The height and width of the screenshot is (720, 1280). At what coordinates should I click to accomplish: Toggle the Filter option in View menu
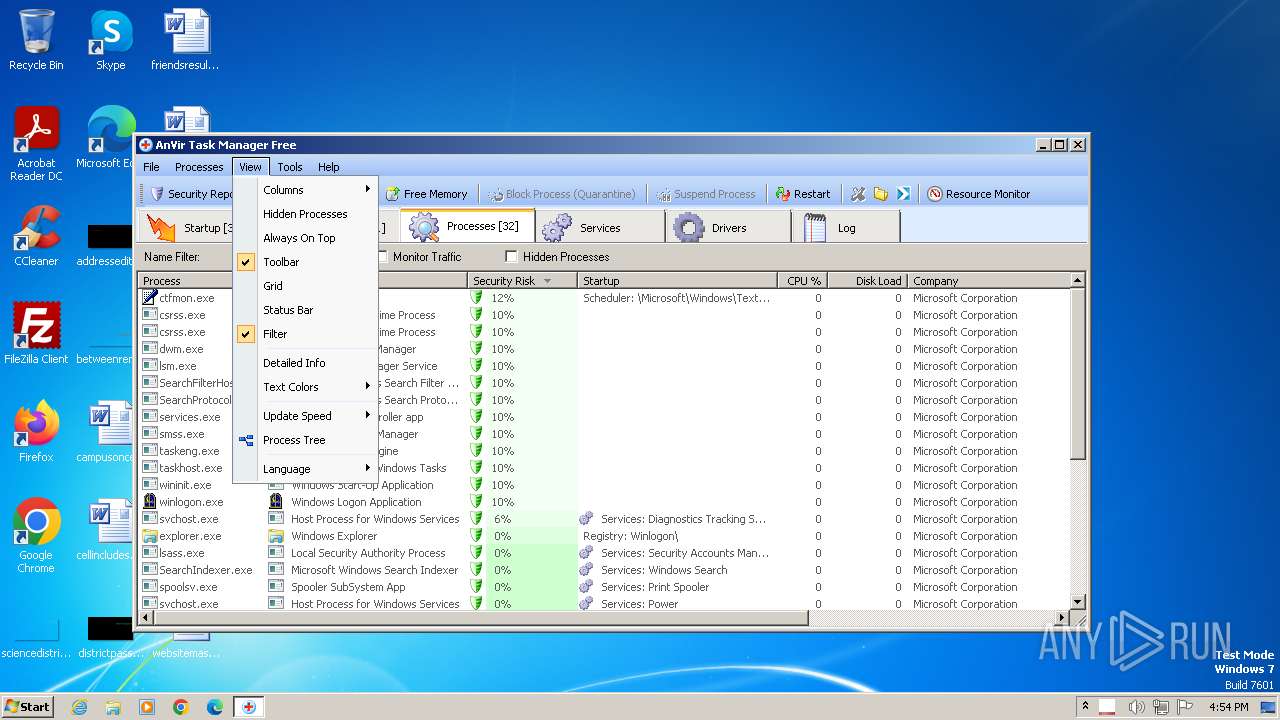click(305, 334)
